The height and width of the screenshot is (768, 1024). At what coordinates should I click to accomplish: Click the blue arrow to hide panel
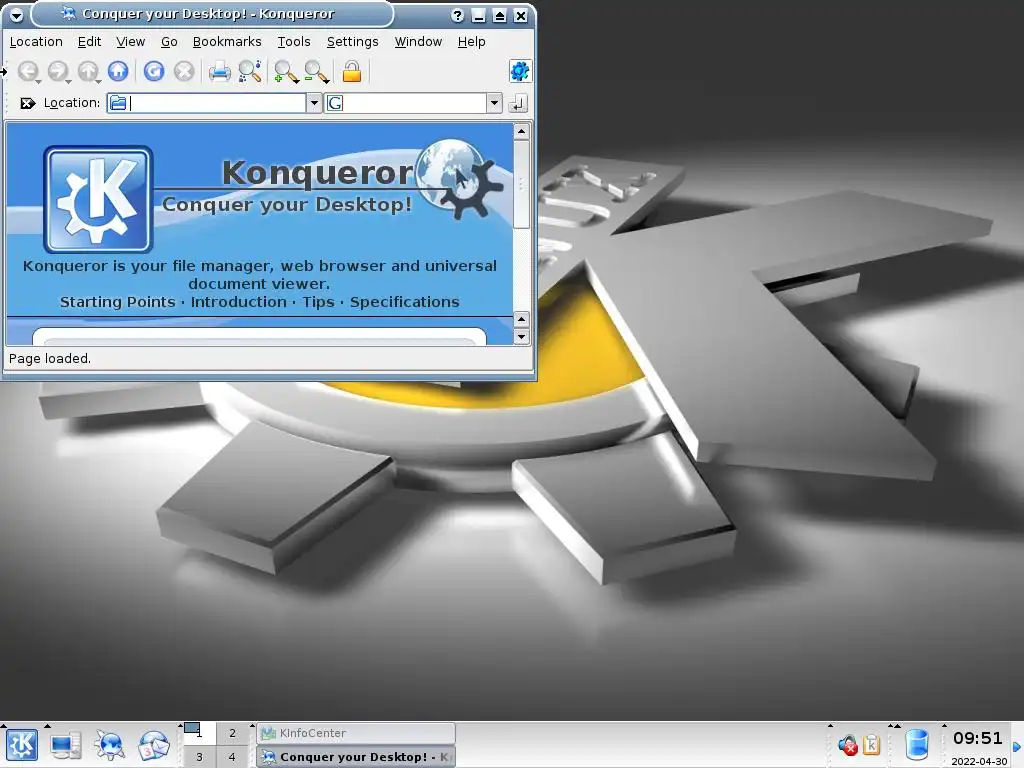click(x=1017, y=746)
